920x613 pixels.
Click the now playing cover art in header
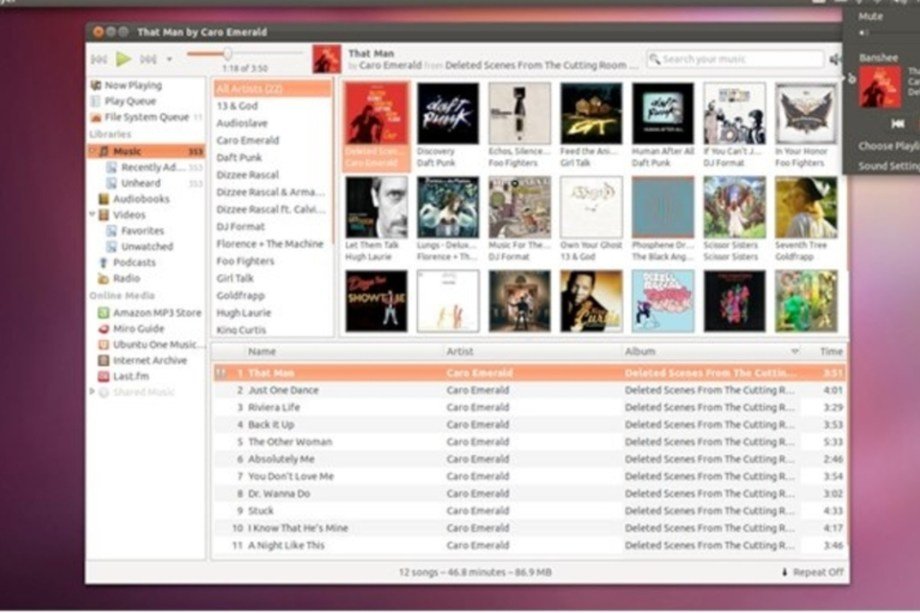pyautogui.click(x=326, y=59)
